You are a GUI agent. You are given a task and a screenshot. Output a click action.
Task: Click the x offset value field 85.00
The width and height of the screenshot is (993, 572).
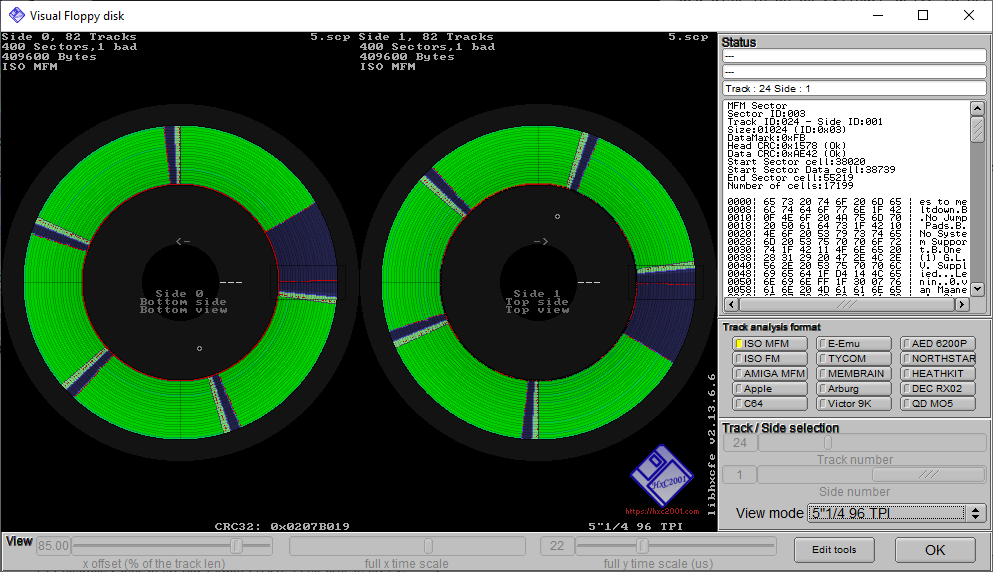53,545
